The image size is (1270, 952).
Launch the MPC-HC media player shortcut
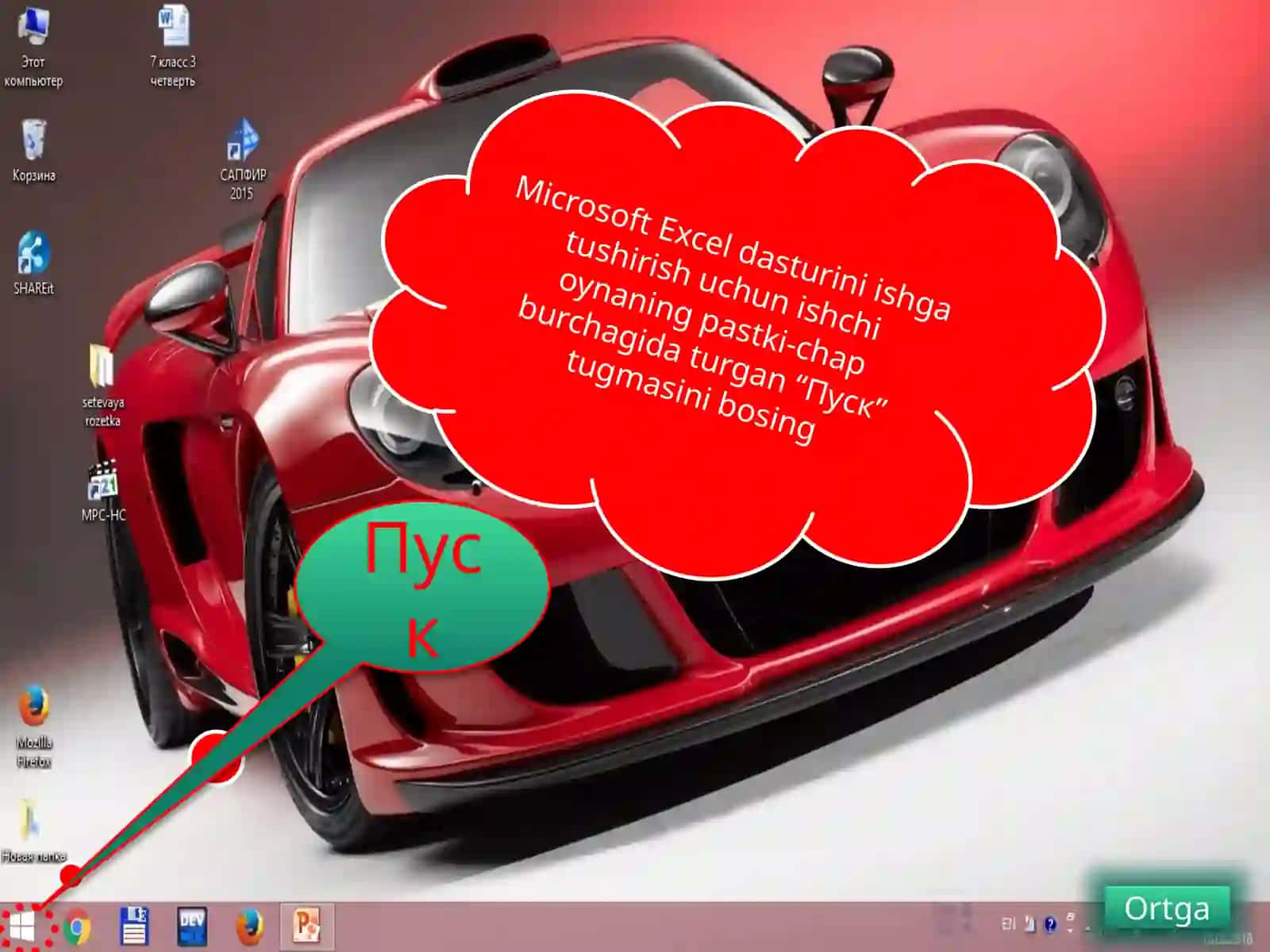tap(103, 490)
